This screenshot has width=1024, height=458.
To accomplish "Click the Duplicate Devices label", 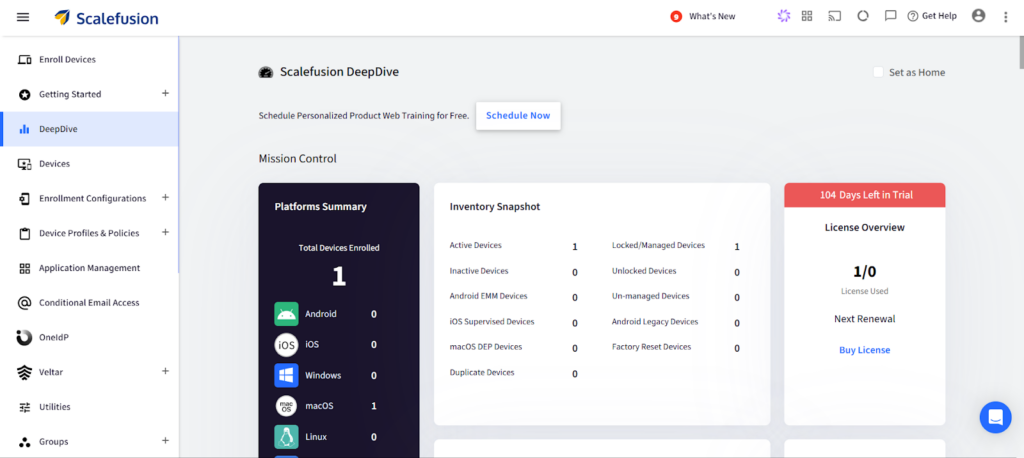I will [482, 372].
